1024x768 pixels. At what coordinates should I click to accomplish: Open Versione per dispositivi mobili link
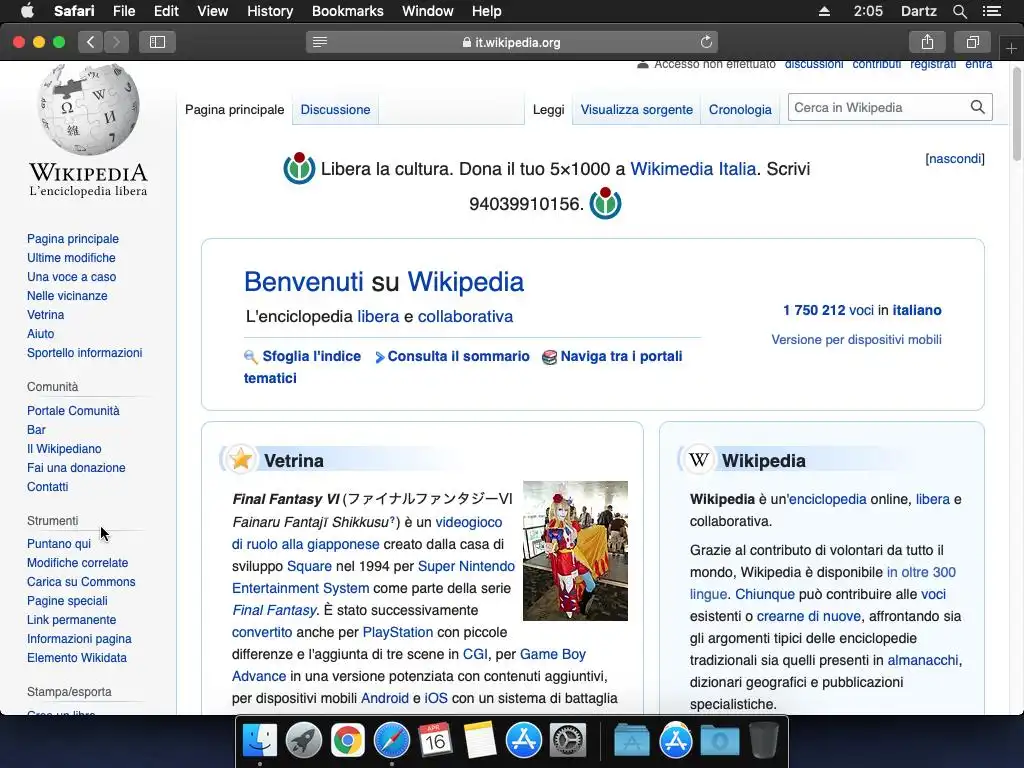tap(856, 340)
